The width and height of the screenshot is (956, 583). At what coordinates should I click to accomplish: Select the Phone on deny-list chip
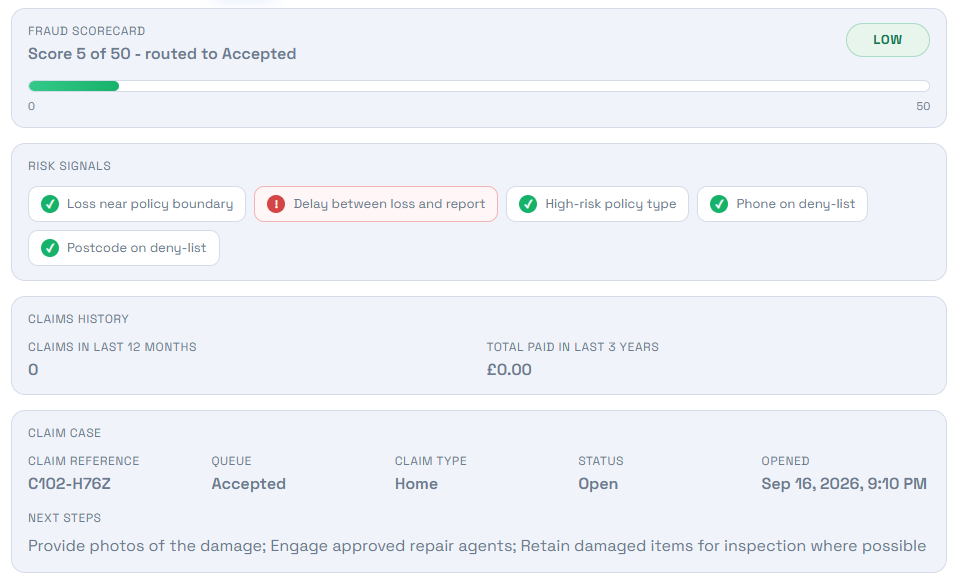[x=782, y=204]
